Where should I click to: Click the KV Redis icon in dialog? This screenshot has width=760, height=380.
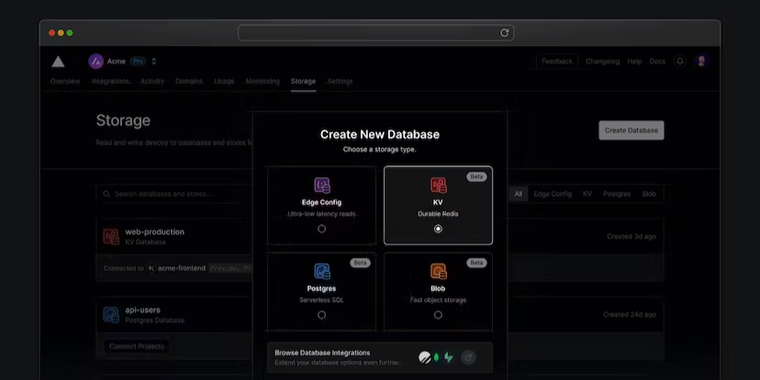pos(438,185)
